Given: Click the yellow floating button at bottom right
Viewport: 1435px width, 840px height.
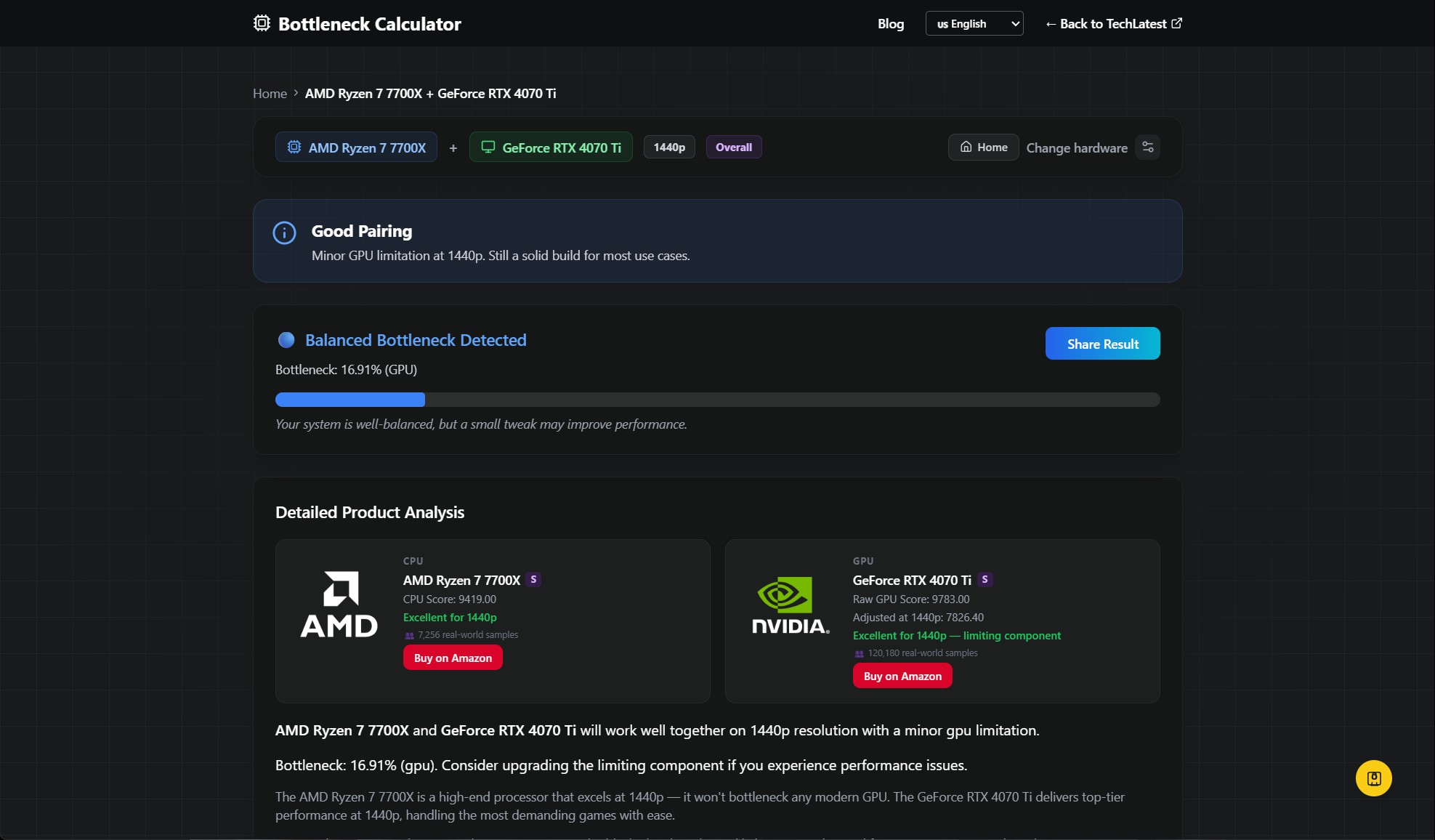Looking at the screenshot, I should (1373, 778).
